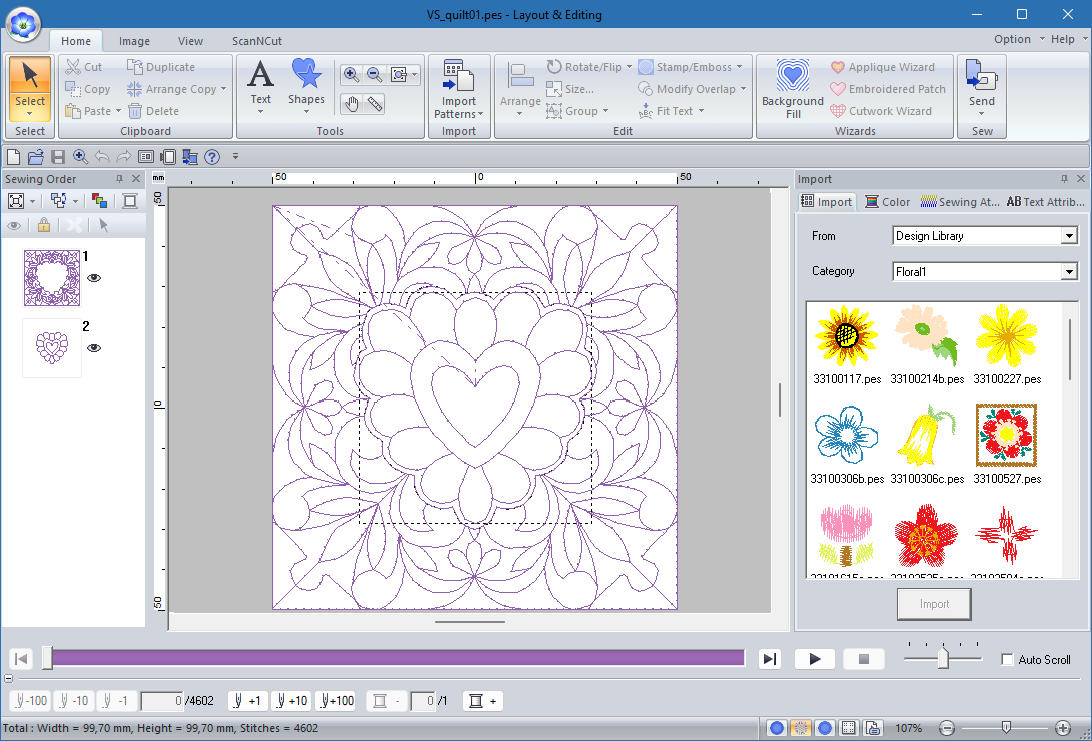
Task: Select the Pan hand tool
Action: (352, 104)
